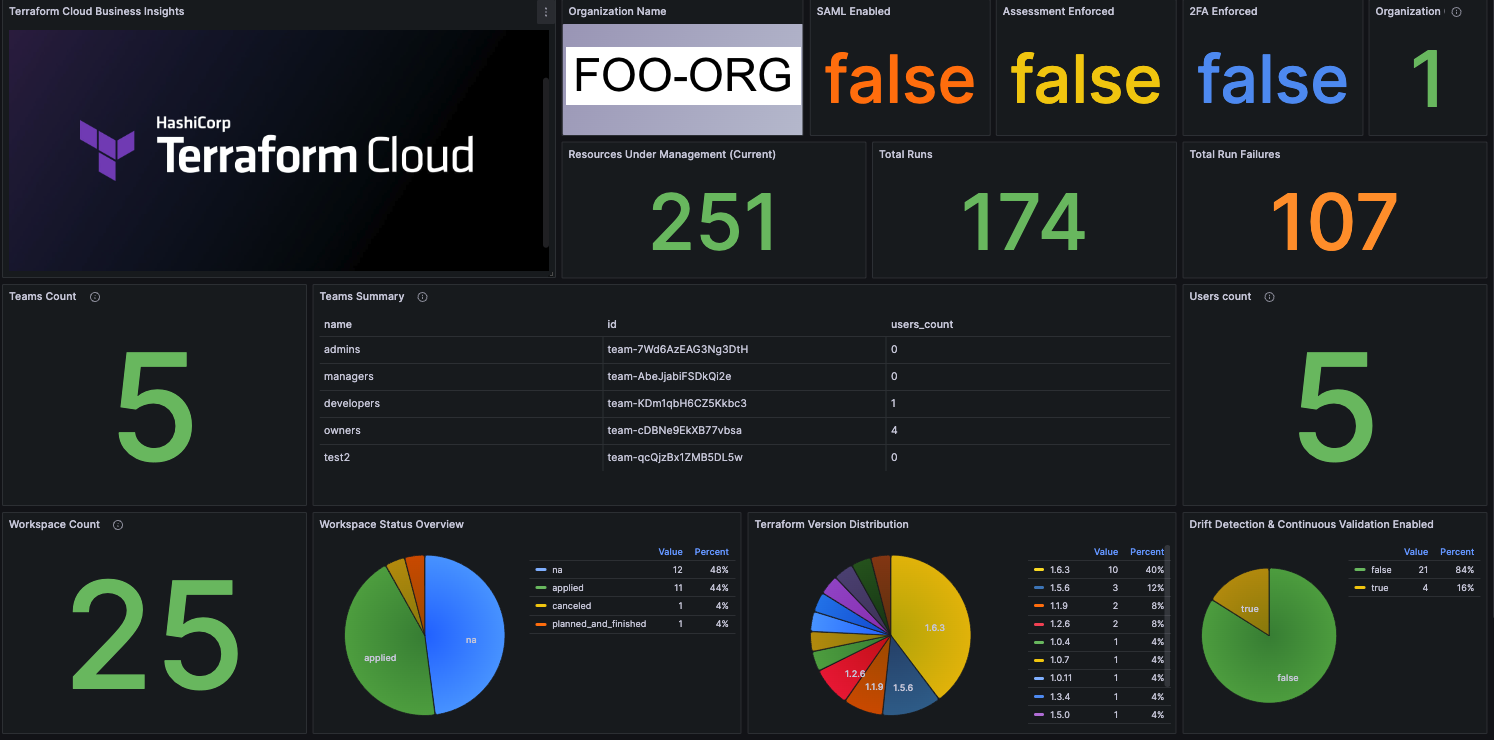Screen dimensions: 1494x740
Task: Select the owners team name cell
Action: tap(459, 431)
